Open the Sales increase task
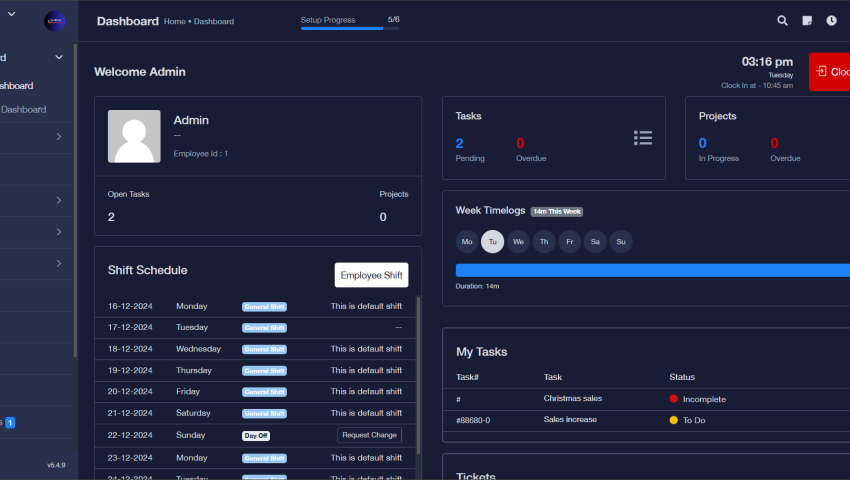This screenshot has width=850, height=480. pos(570,419)
